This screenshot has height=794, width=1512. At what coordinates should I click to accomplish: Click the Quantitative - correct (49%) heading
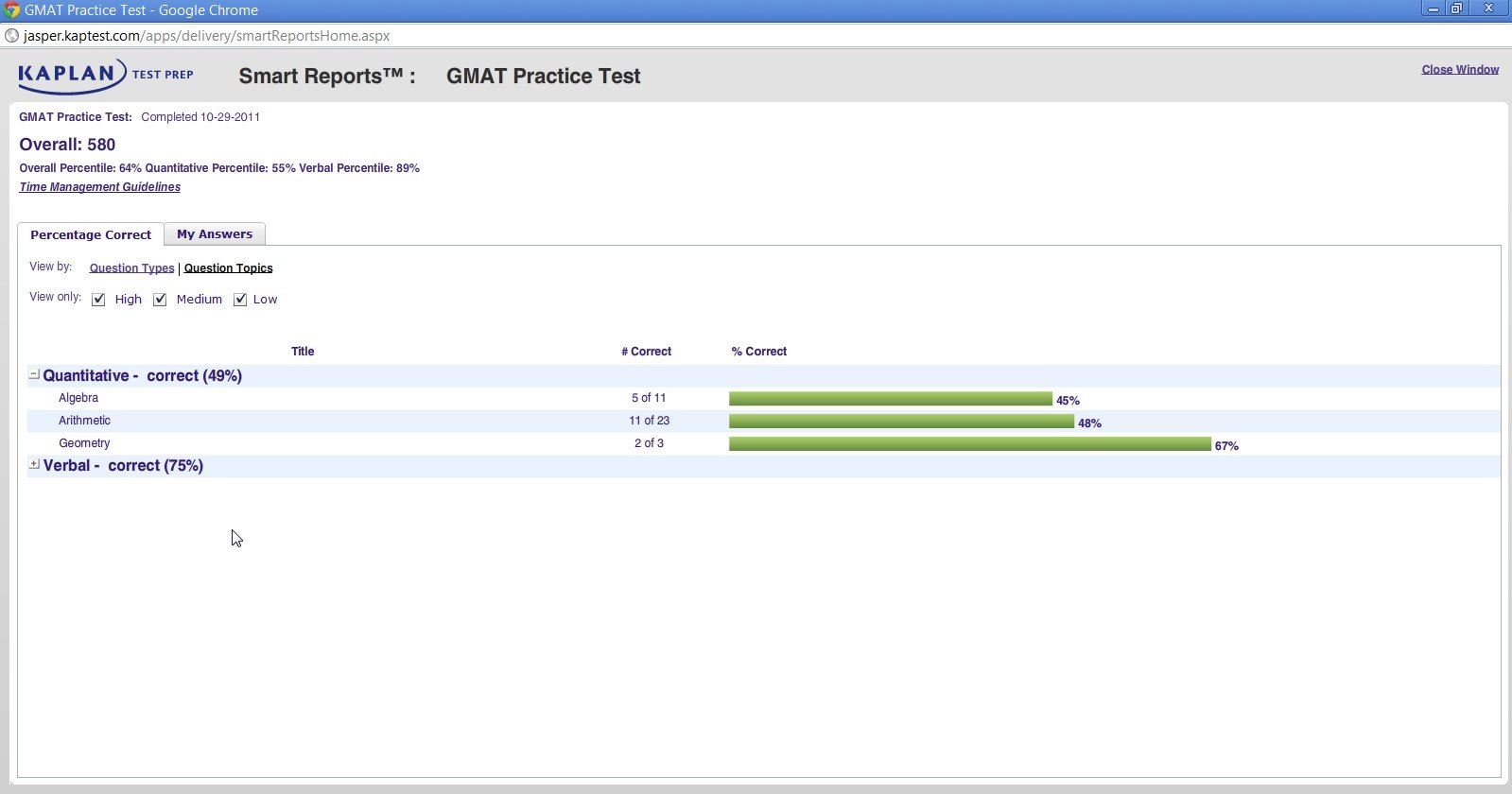pos(143,376)
